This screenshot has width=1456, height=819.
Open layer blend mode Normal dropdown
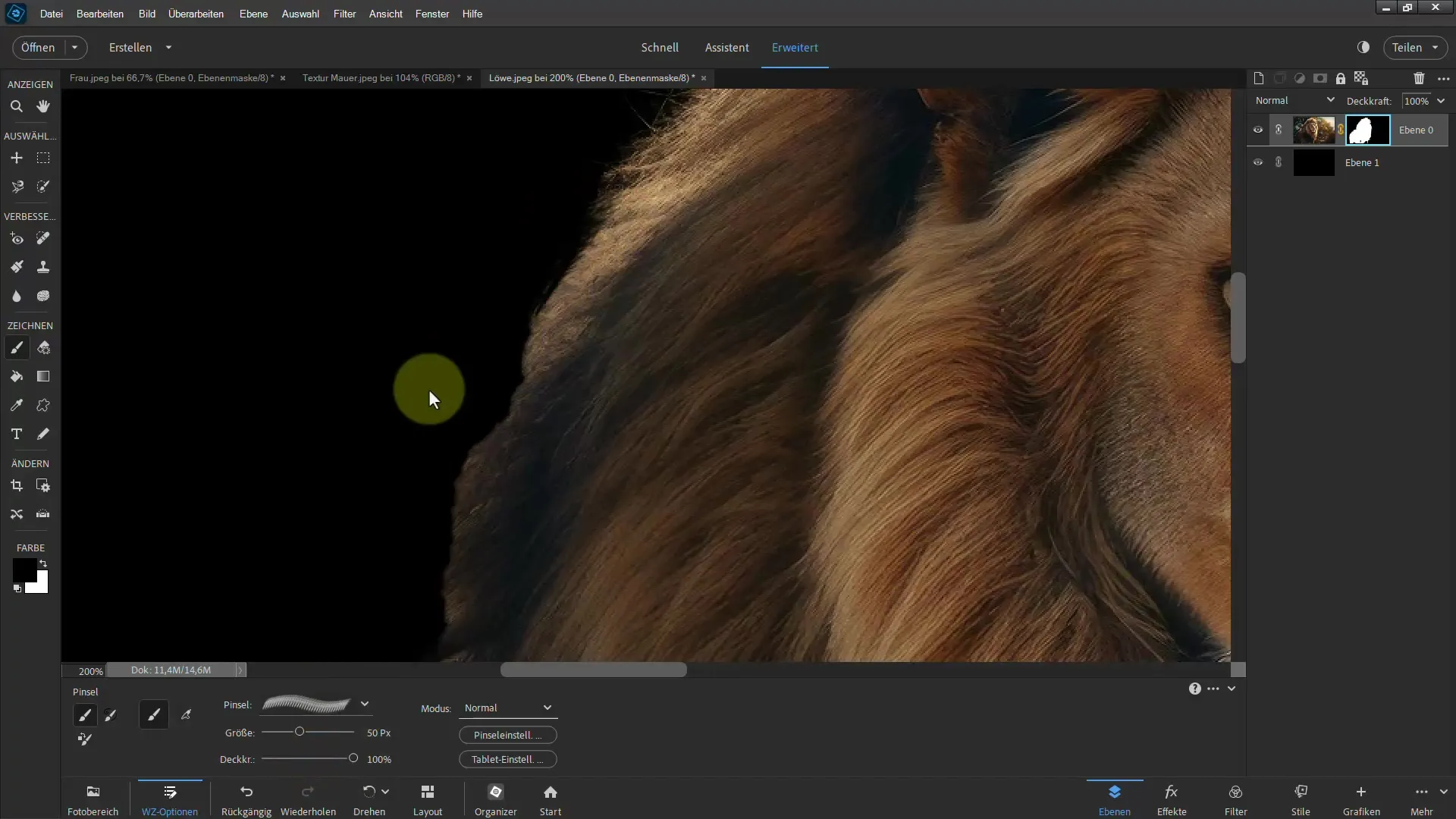[x=1294, y=100]
